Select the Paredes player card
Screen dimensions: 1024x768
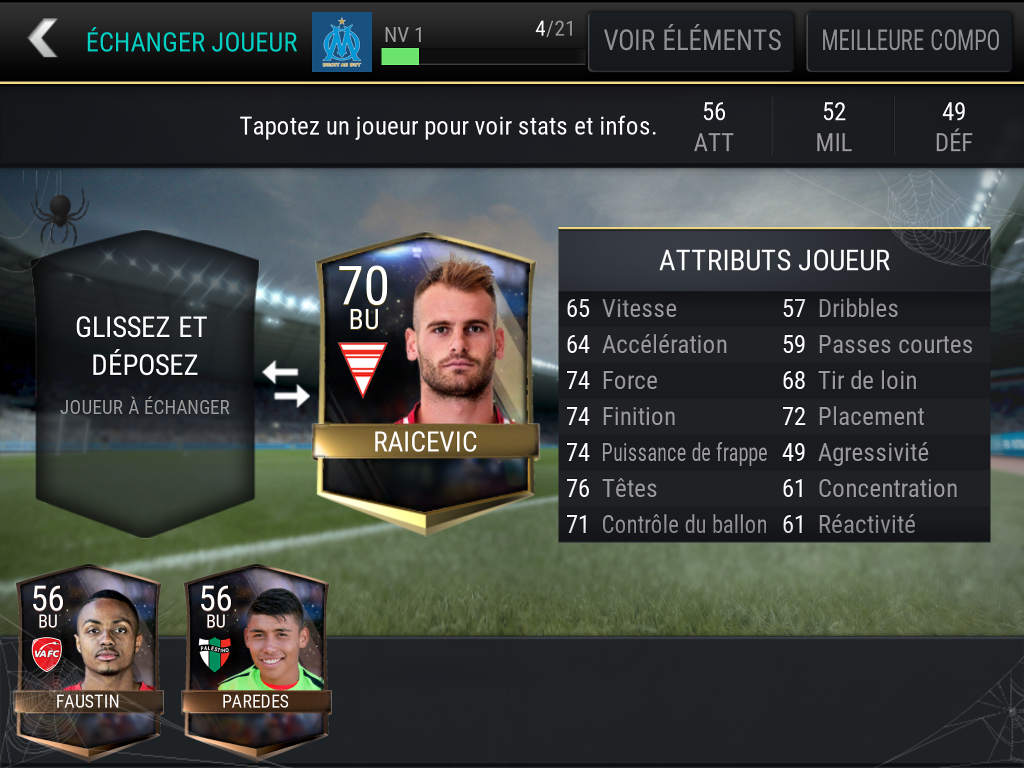tap(256, 662)
